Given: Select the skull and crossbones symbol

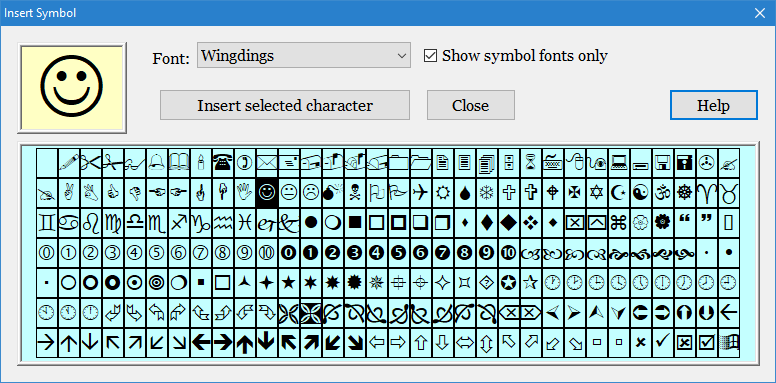Looking at the screenshot, I should 355,192.
